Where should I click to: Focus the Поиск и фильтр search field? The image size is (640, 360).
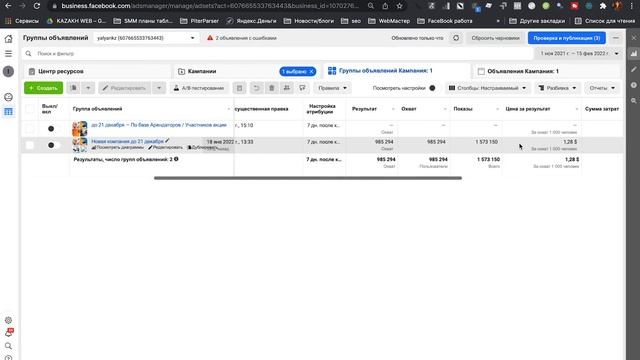click(278, 53)
